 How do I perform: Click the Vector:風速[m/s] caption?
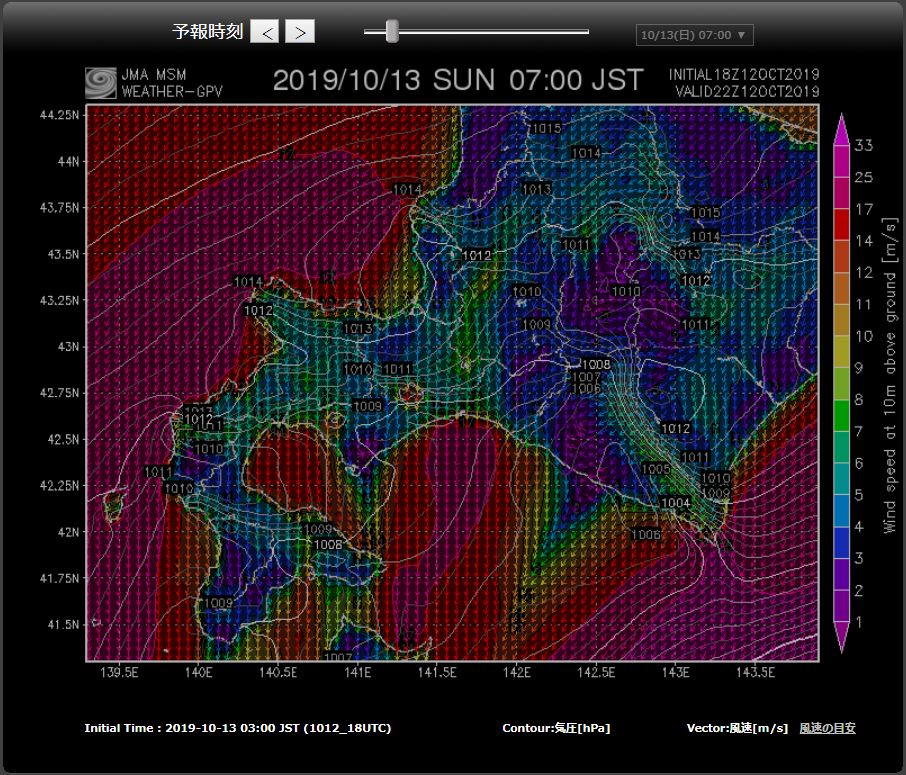click(x=736, y=728)
